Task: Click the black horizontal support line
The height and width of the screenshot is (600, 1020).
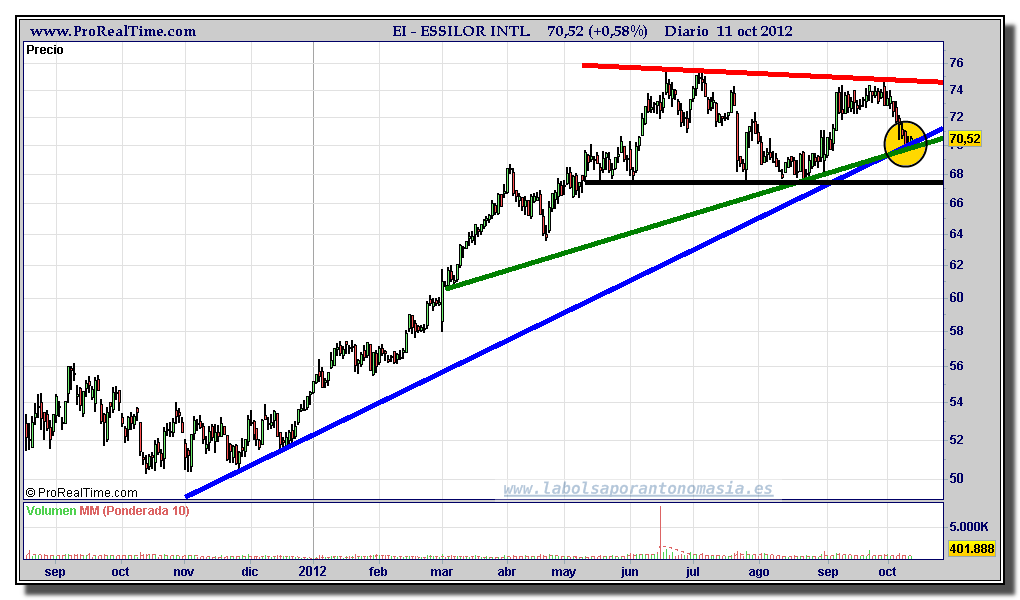Action: (764, 182)
